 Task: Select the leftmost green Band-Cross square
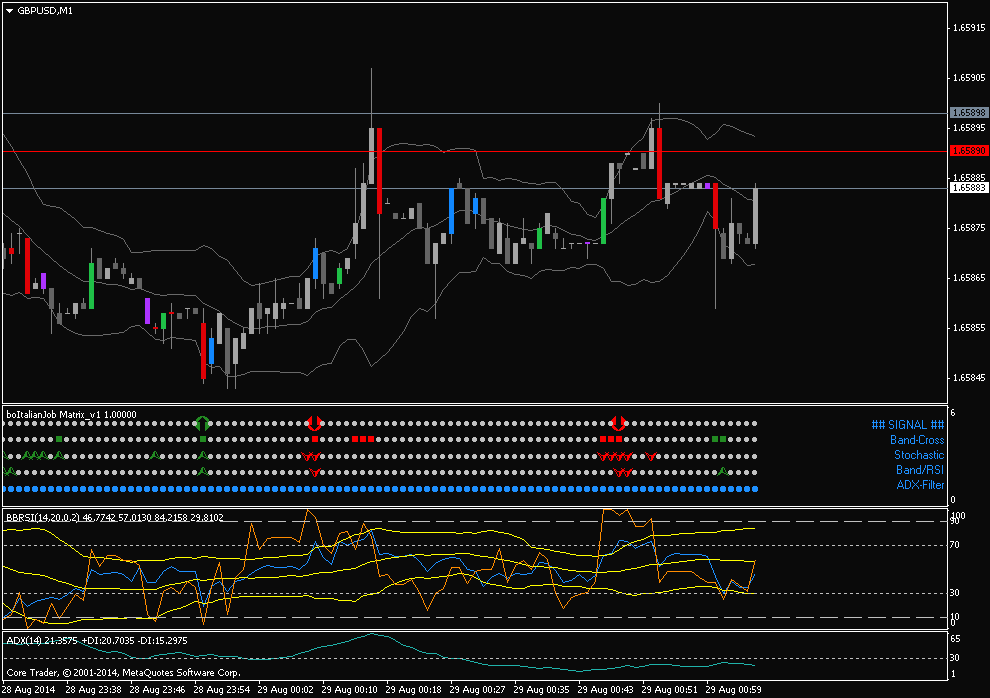(59, 439)
